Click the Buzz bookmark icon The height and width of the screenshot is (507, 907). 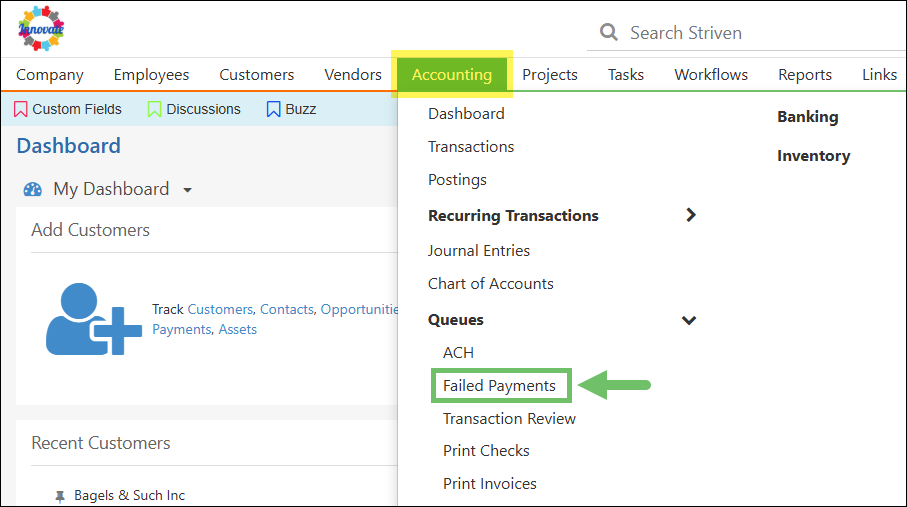click(274, 109)
